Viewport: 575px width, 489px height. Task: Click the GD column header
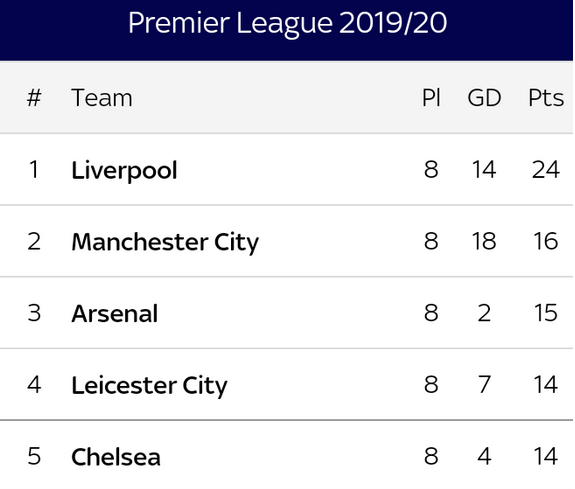tap(484, 98)
